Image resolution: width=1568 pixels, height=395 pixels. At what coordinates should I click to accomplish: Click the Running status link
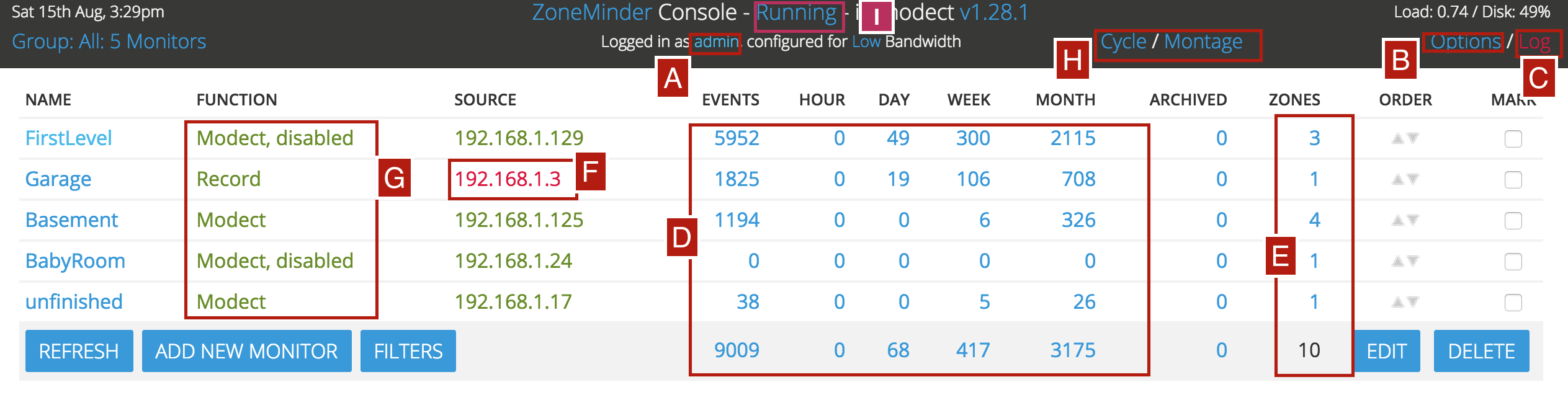[x=797, y=13]
